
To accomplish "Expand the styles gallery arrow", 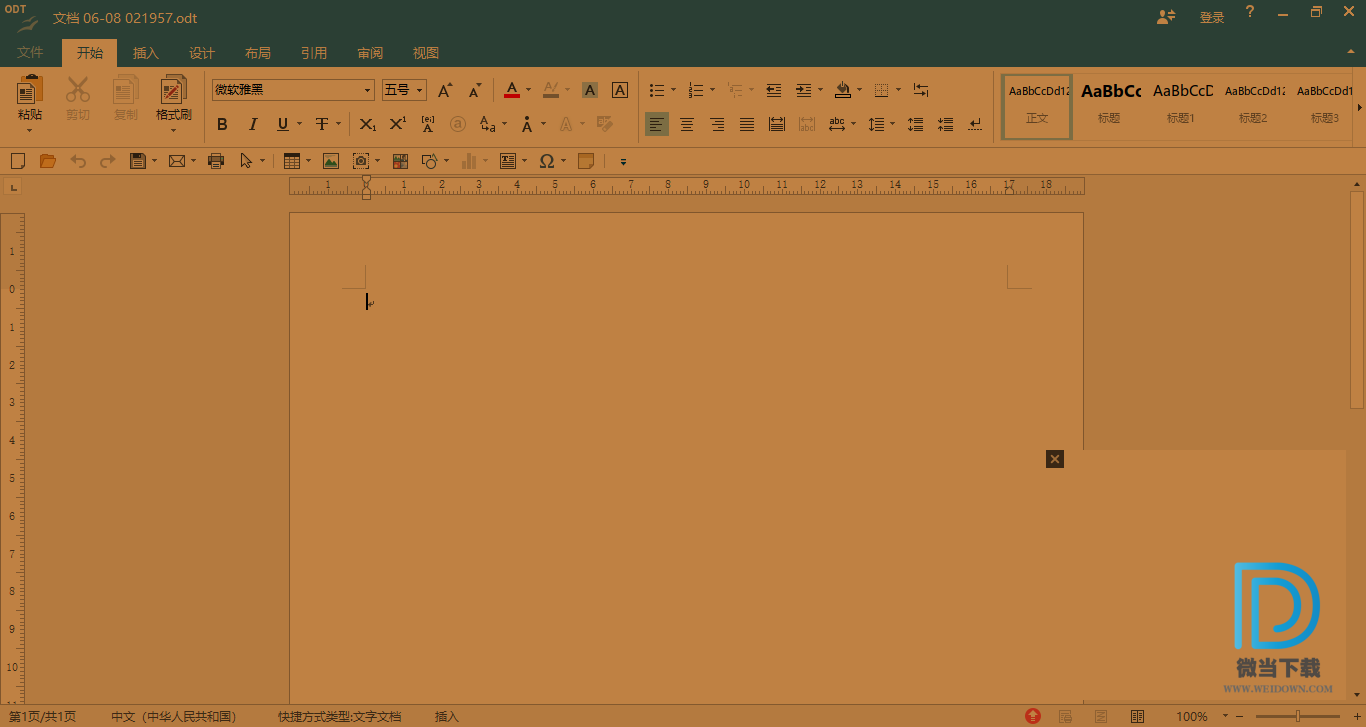I will (x=1359, y=107).
